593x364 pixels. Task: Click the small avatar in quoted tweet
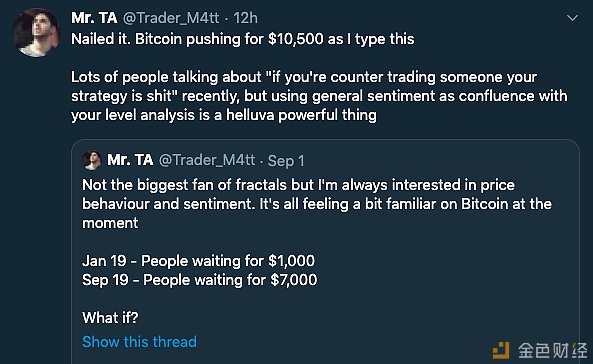click(x=92, y=160)
